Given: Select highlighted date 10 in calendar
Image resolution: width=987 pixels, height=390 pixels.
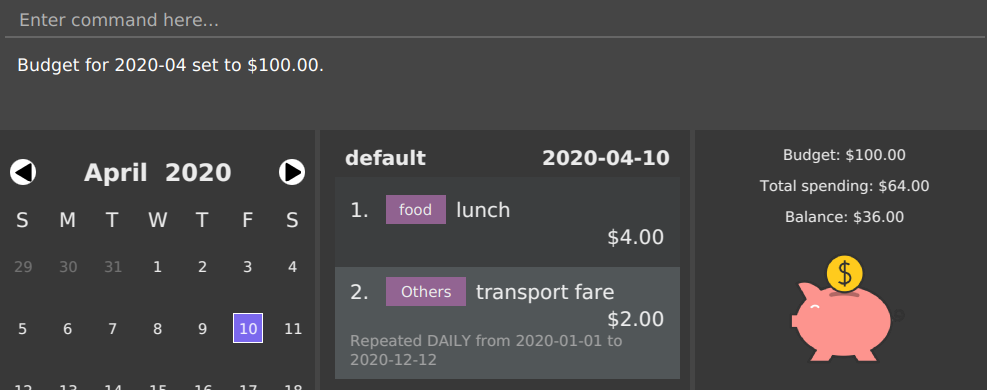Looking at the screenshot, I should pos(248,328).
